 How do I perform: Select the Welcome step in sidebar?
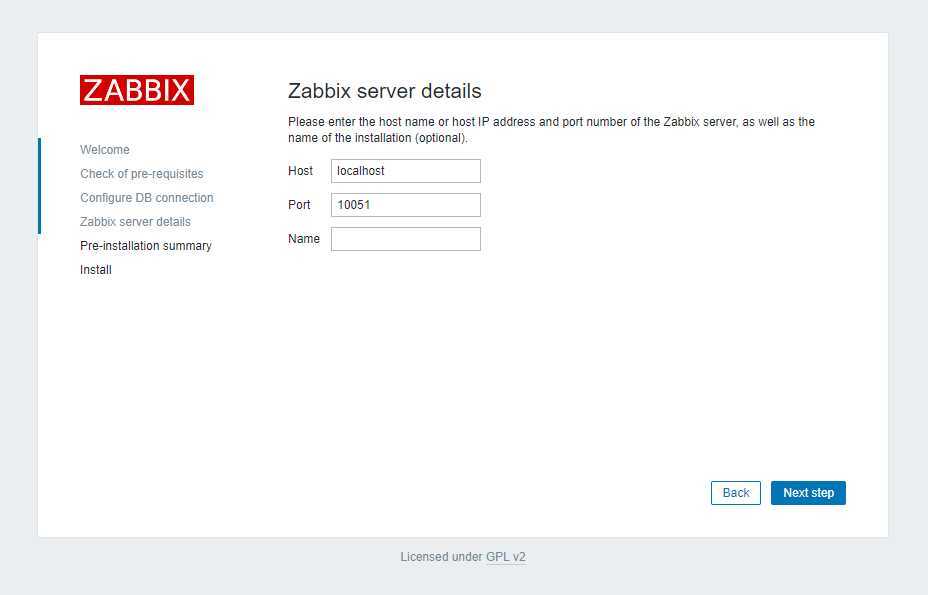coord(105,150)
